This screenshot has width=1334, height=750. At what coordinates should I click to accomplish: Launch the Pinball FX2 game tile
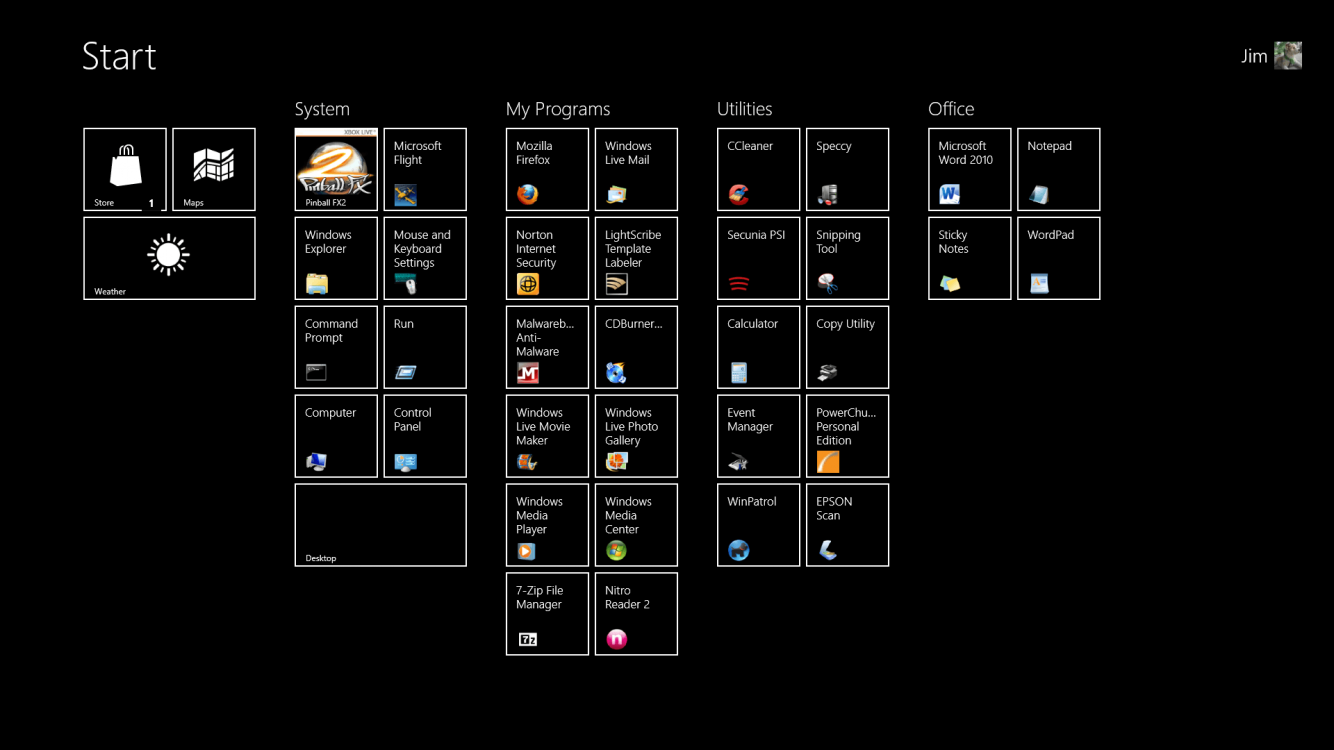(336, 169)
